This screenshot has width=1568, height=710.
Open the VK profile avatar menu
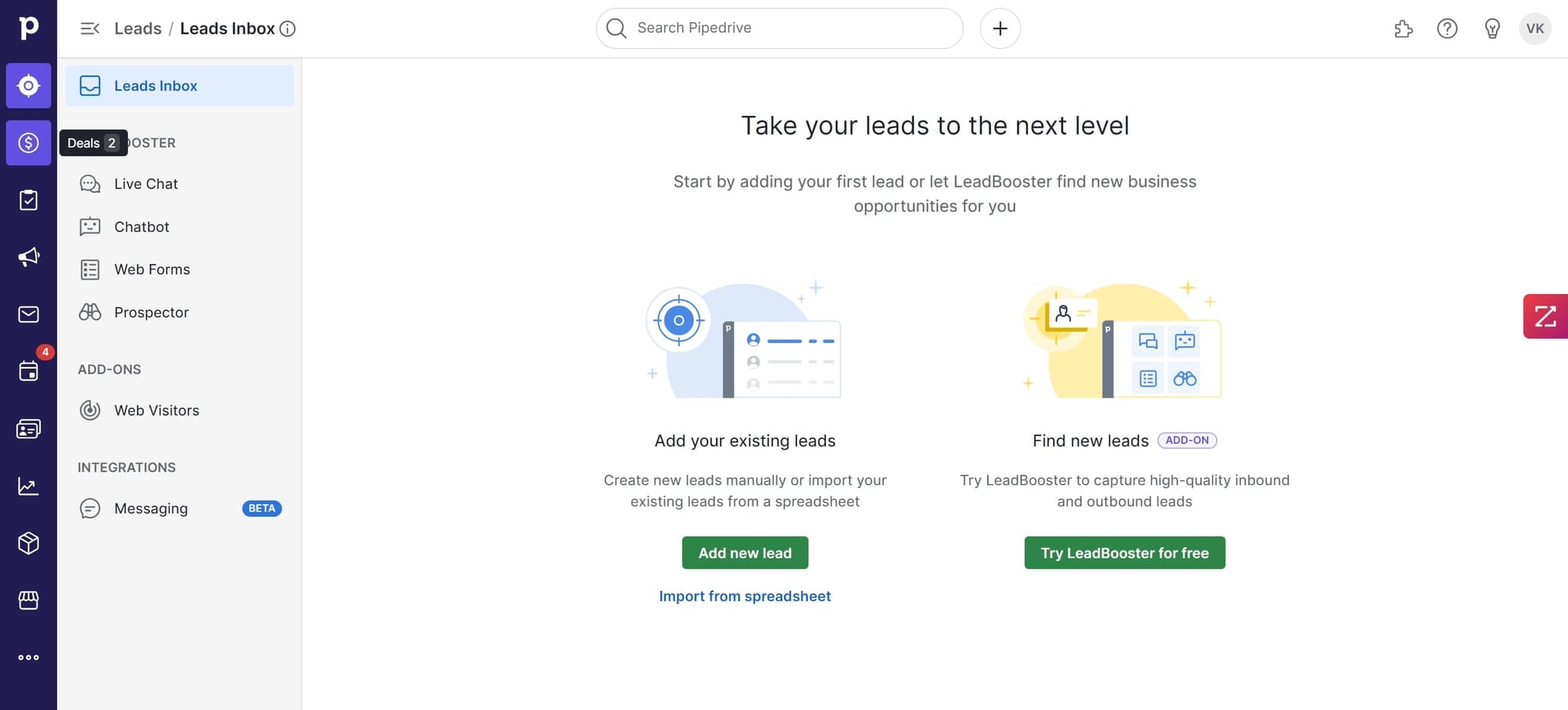pyautogui.click(x=1536, y=28)
